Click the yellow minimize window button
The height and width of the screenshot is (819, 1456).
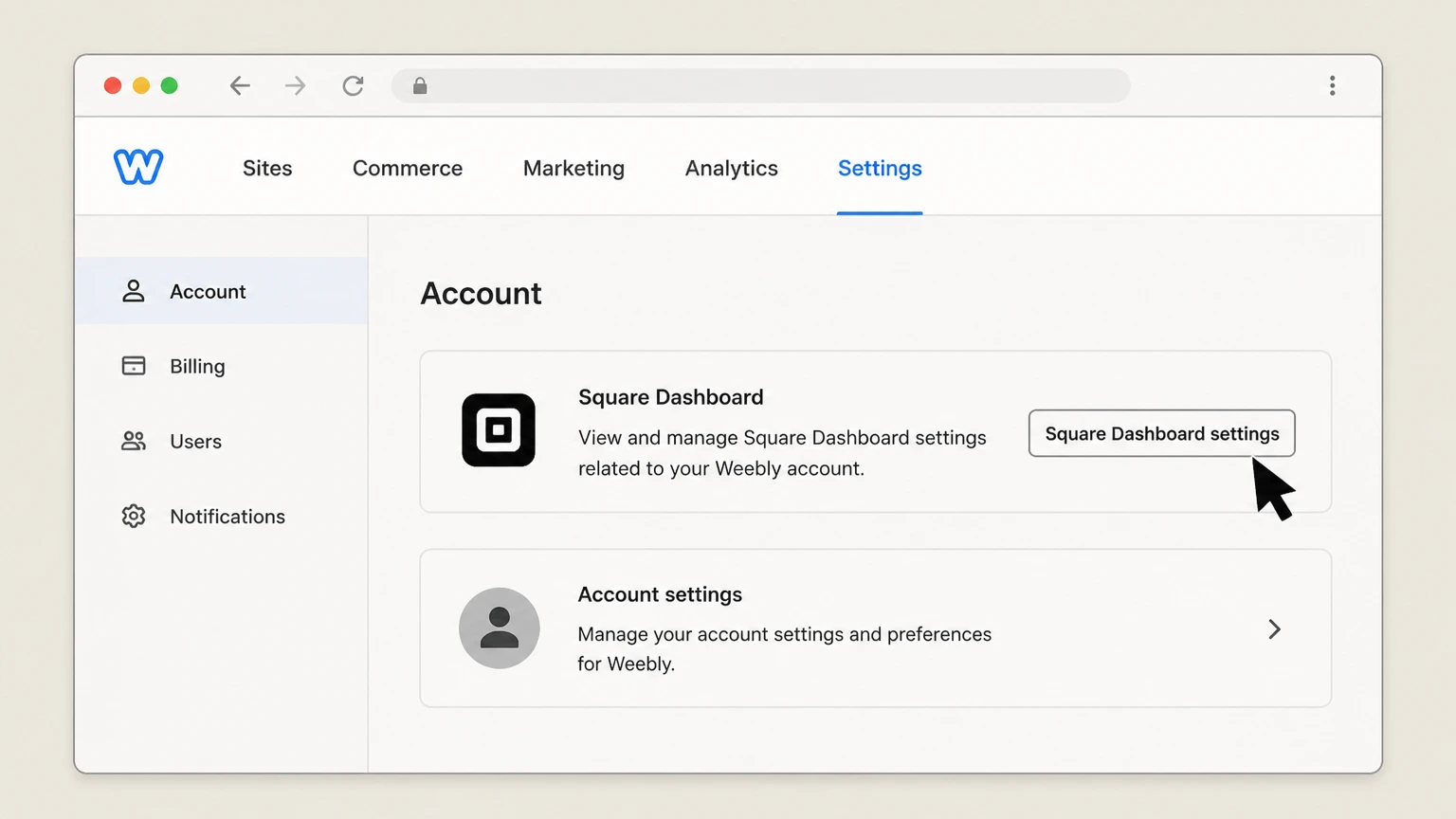click(141, 86)
